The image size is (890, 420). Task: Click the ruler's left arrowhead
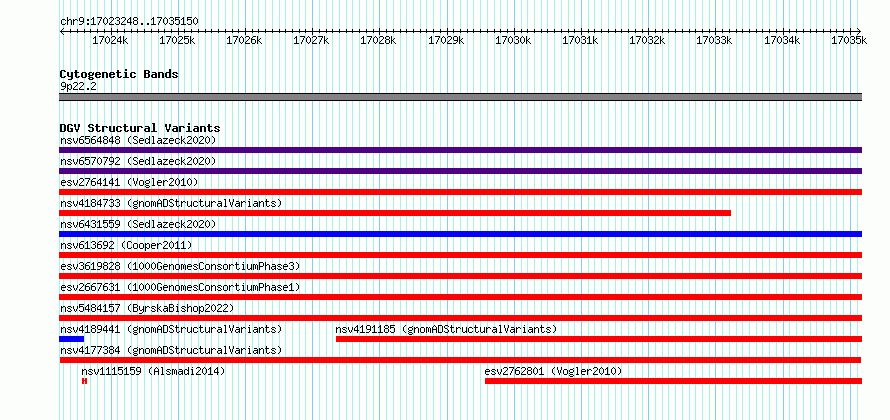62,31
